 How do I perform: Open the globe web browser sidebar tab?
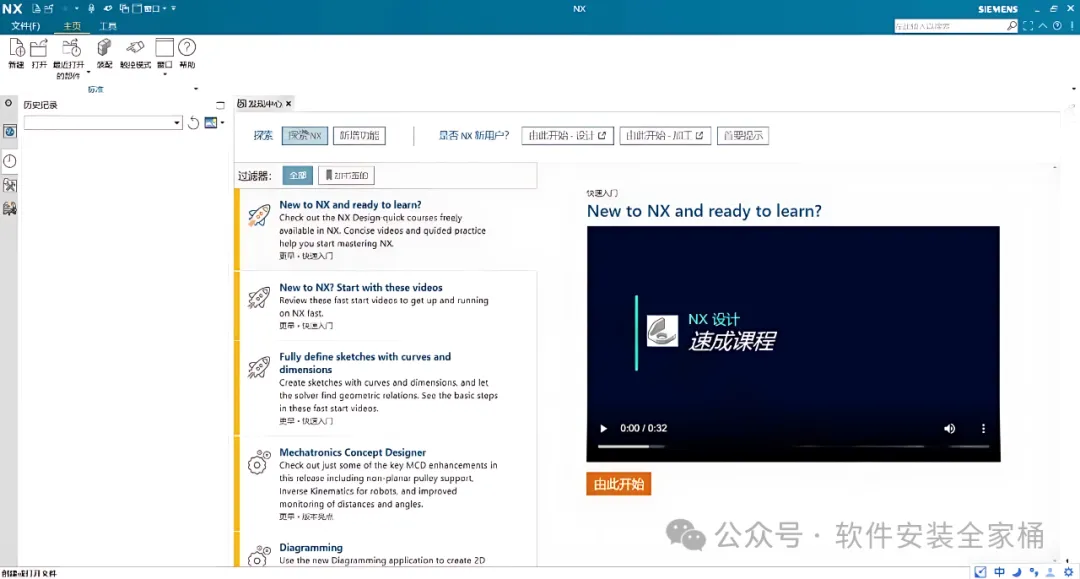10,131
